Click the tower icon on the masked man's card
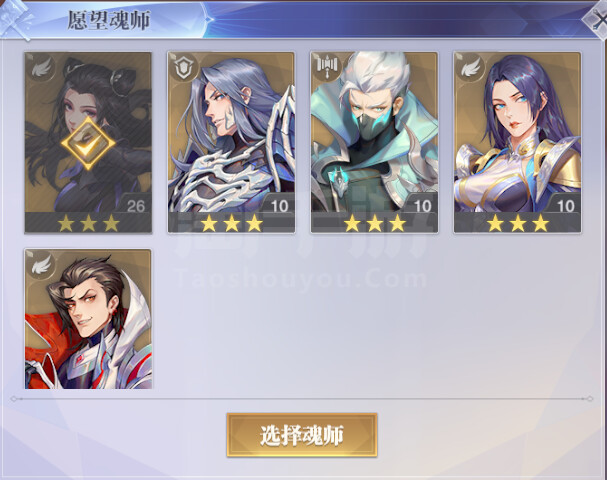 tap(327, 66)
